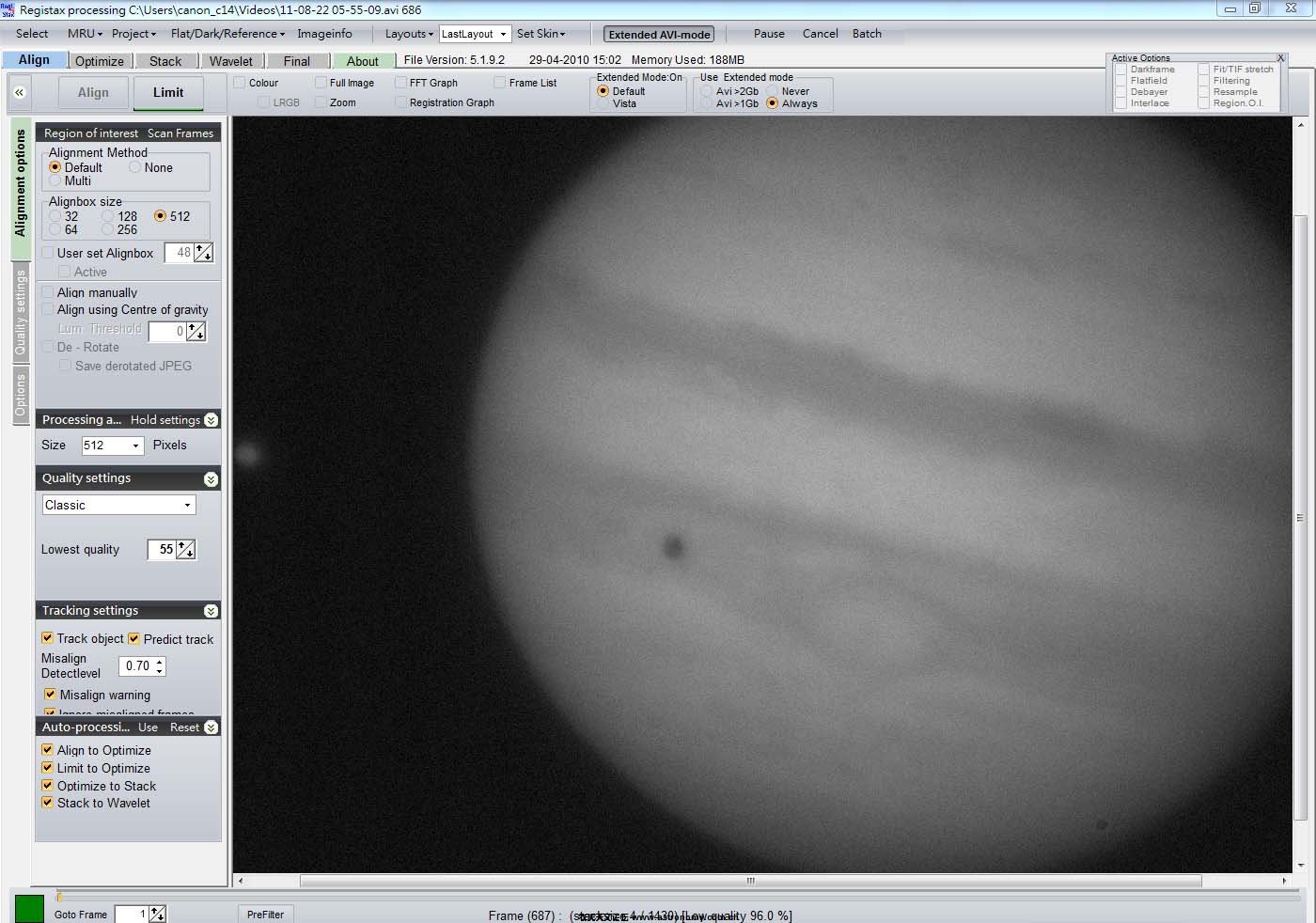This screenshot has width=1316, height=923.
Task: Enable the FFT Graph checkbox
Action: pyautogui.click(x=401, y=83)
